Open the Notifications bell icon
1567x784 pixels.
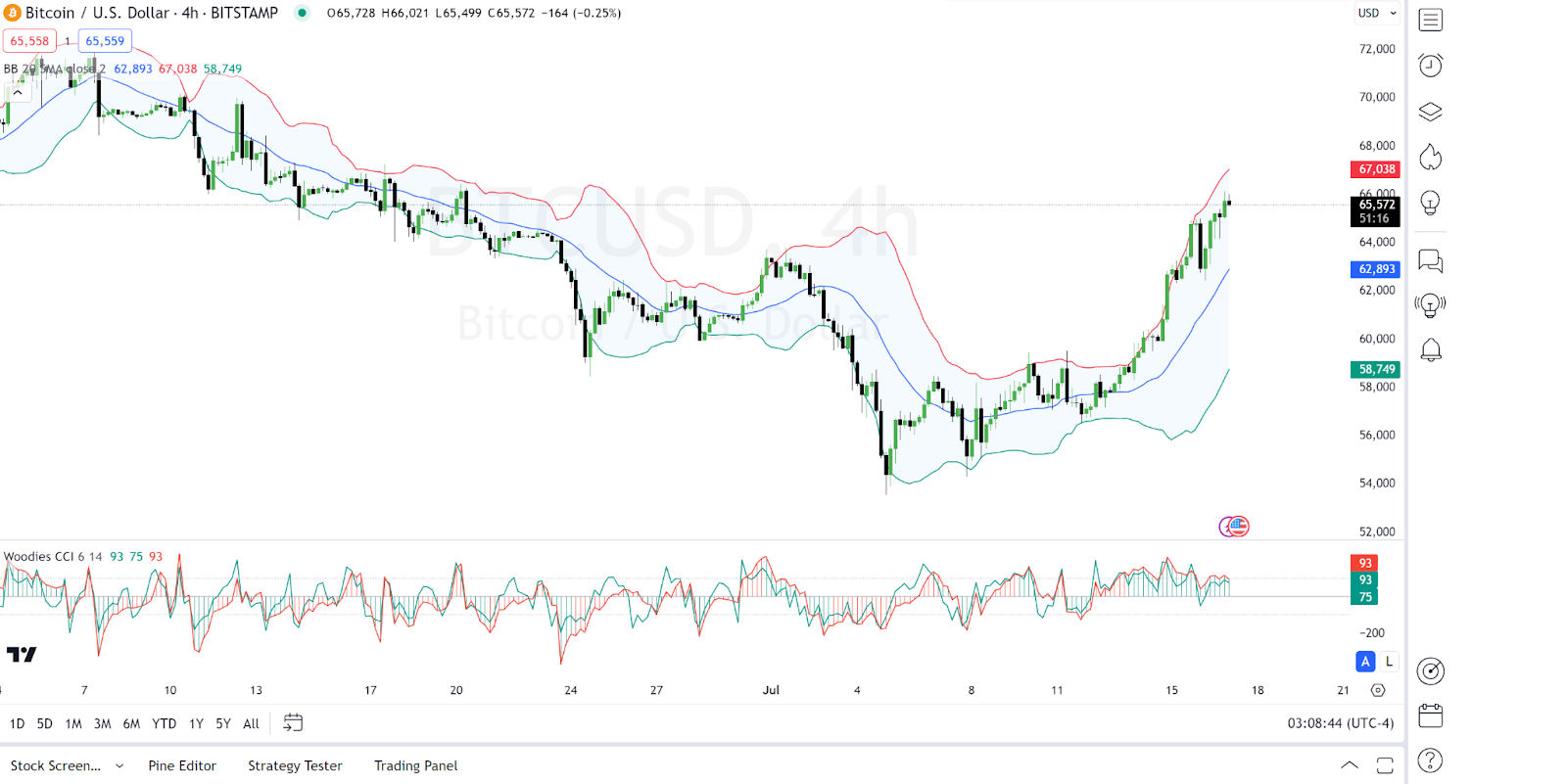1430,349
